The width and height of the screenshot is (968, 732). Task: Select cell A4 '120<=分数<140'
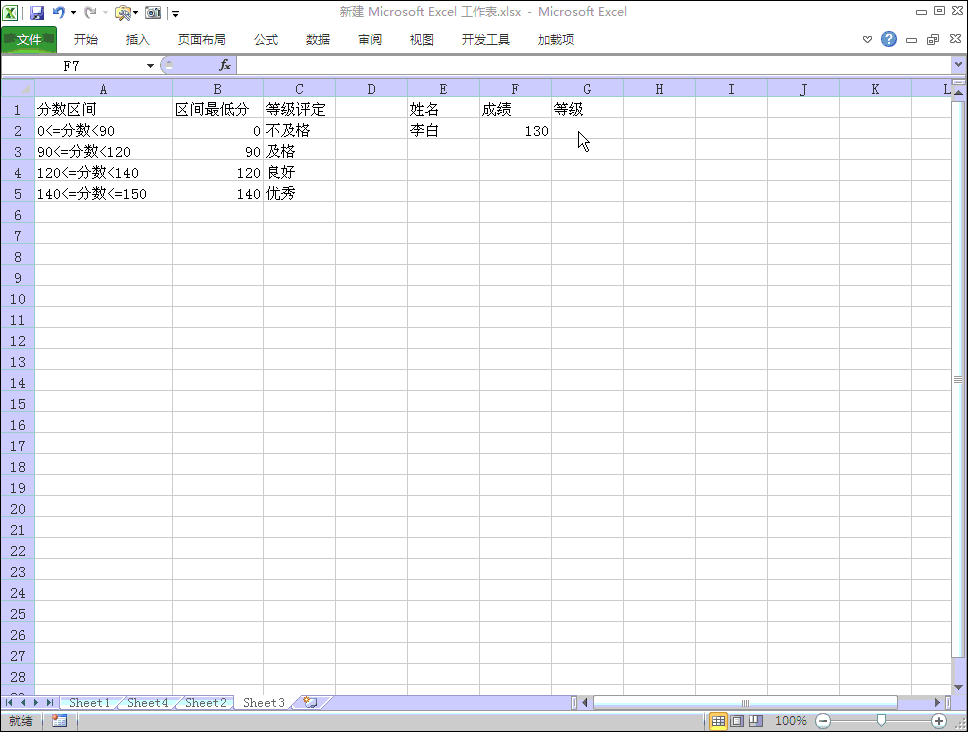pos(103,173)
